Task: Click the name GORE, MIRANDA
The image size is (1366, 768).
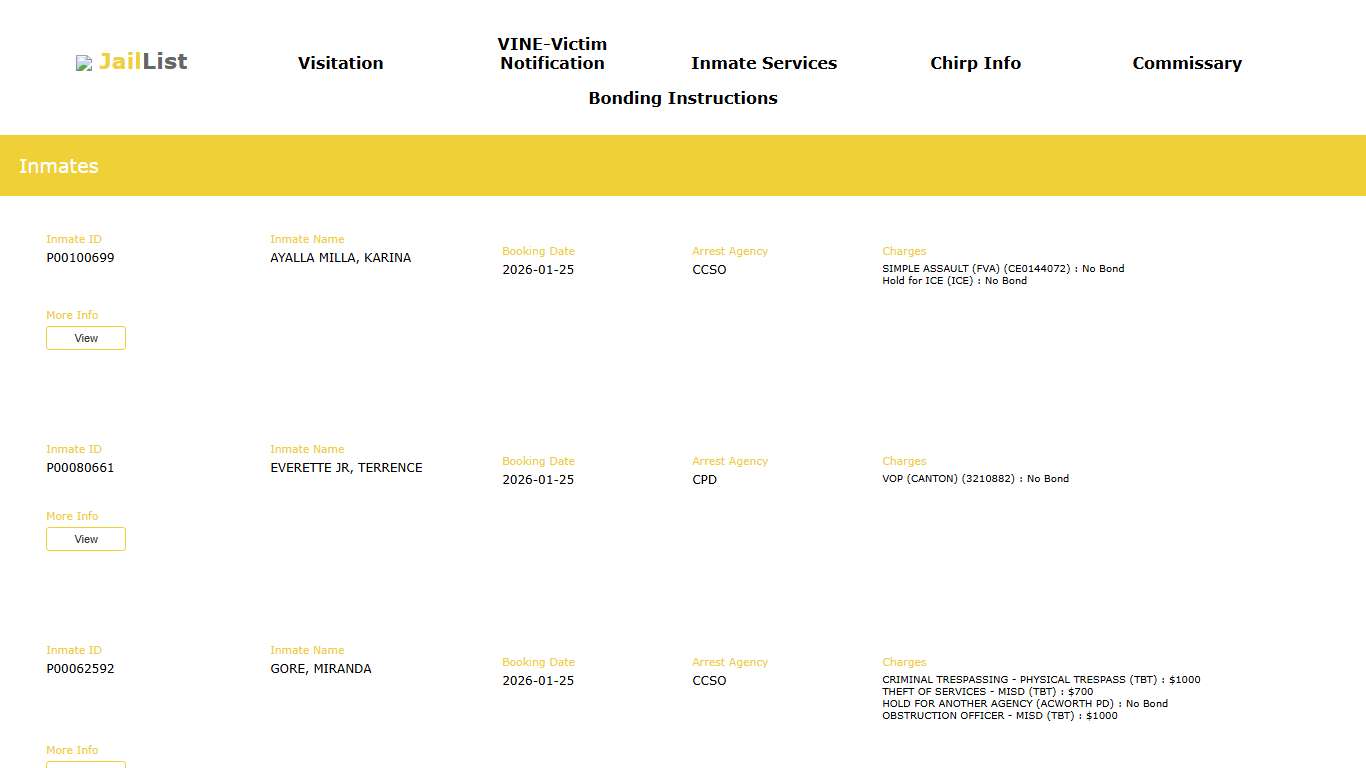Action: pyautogui.click(x=320, y=669)
